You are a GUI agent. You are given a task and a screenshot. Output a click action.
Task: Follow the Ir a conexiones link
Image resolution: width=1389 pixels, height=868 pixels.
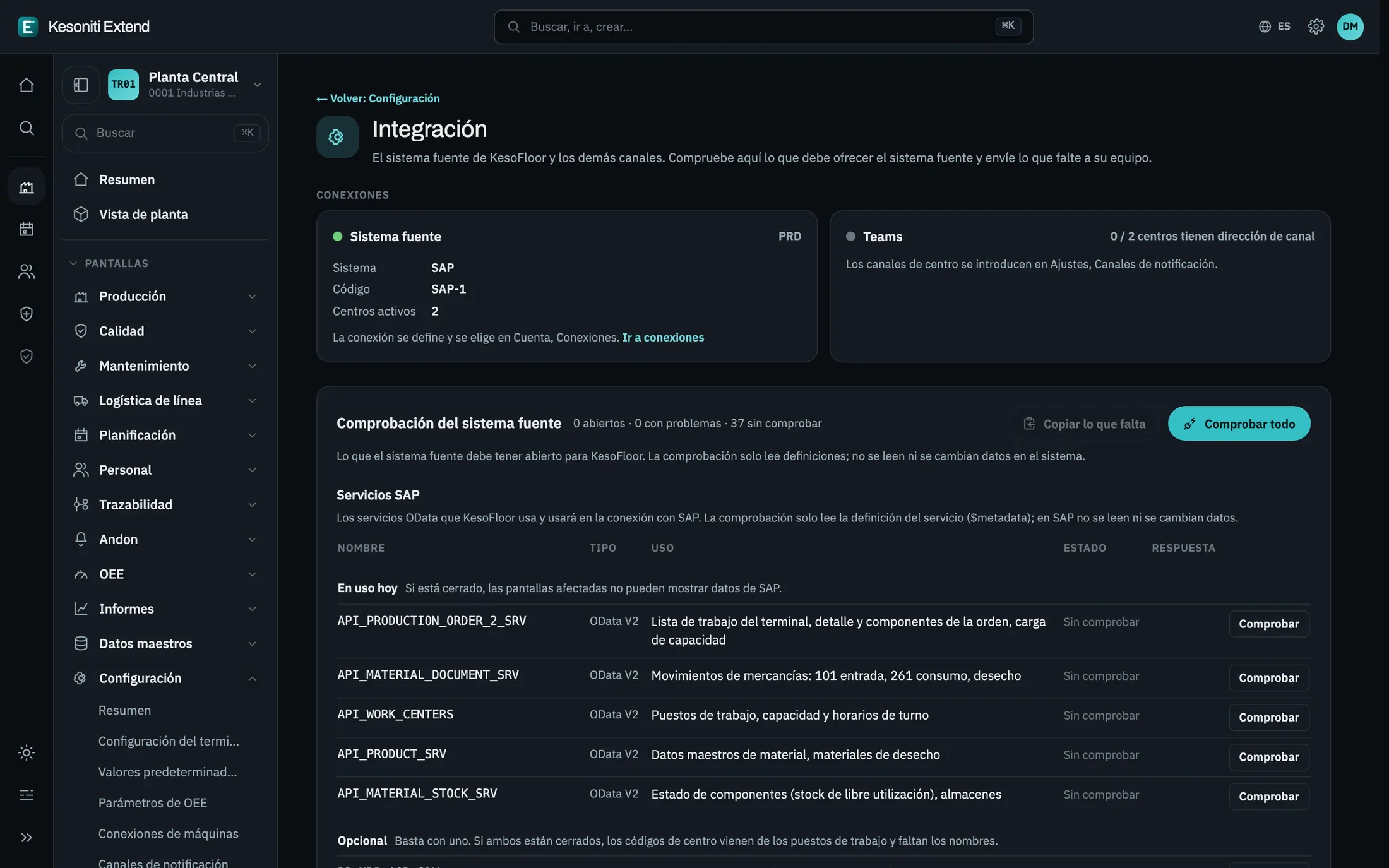[663, 338]
